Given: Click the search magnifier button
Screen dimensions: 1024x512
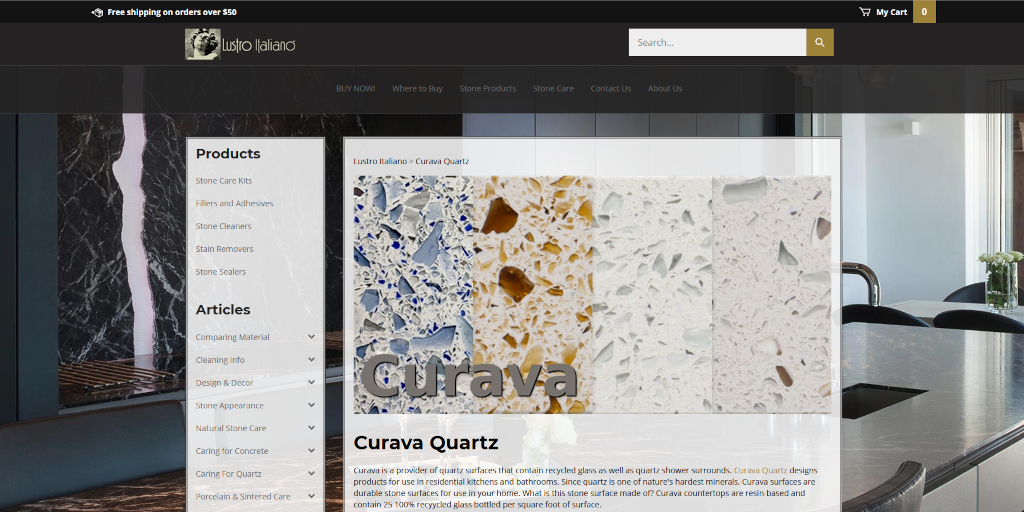Looking at the screenshot, I should tap(820, 42).
